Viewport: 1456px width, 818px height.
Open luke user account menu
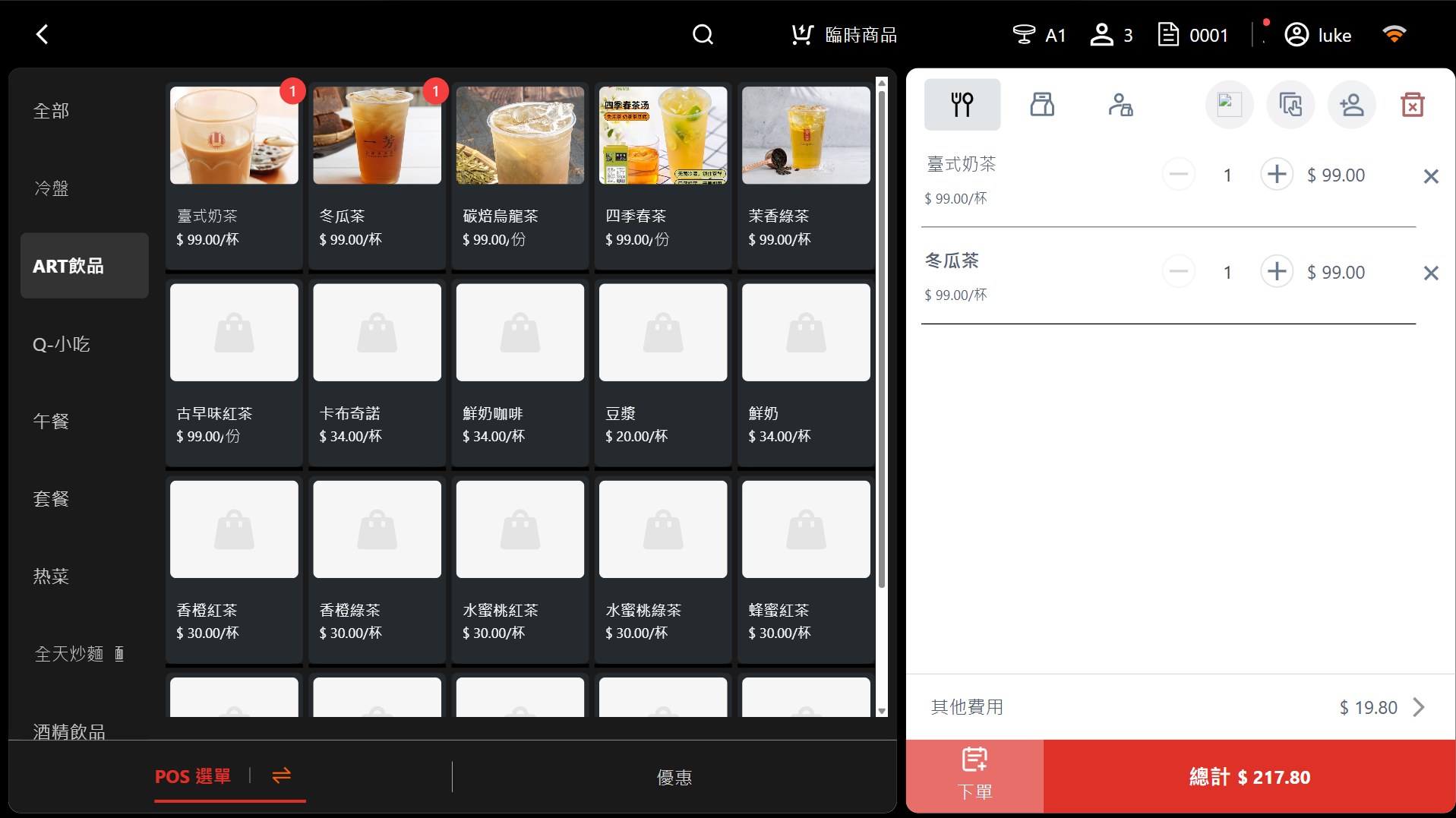(1318, 35)
